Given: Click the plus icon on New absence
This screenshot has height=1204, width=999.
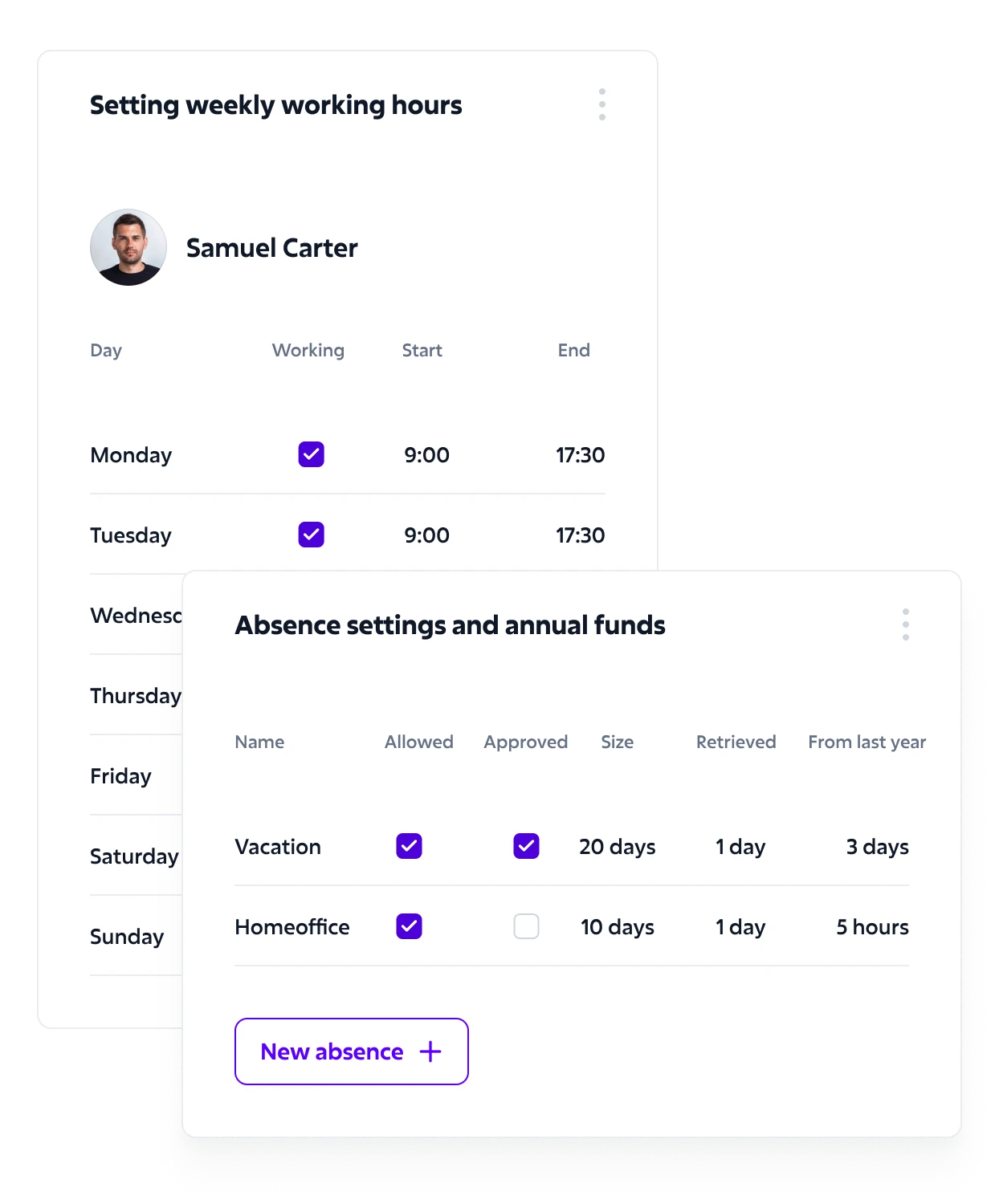Looking at the screenshot, I should pos(430,1051).
